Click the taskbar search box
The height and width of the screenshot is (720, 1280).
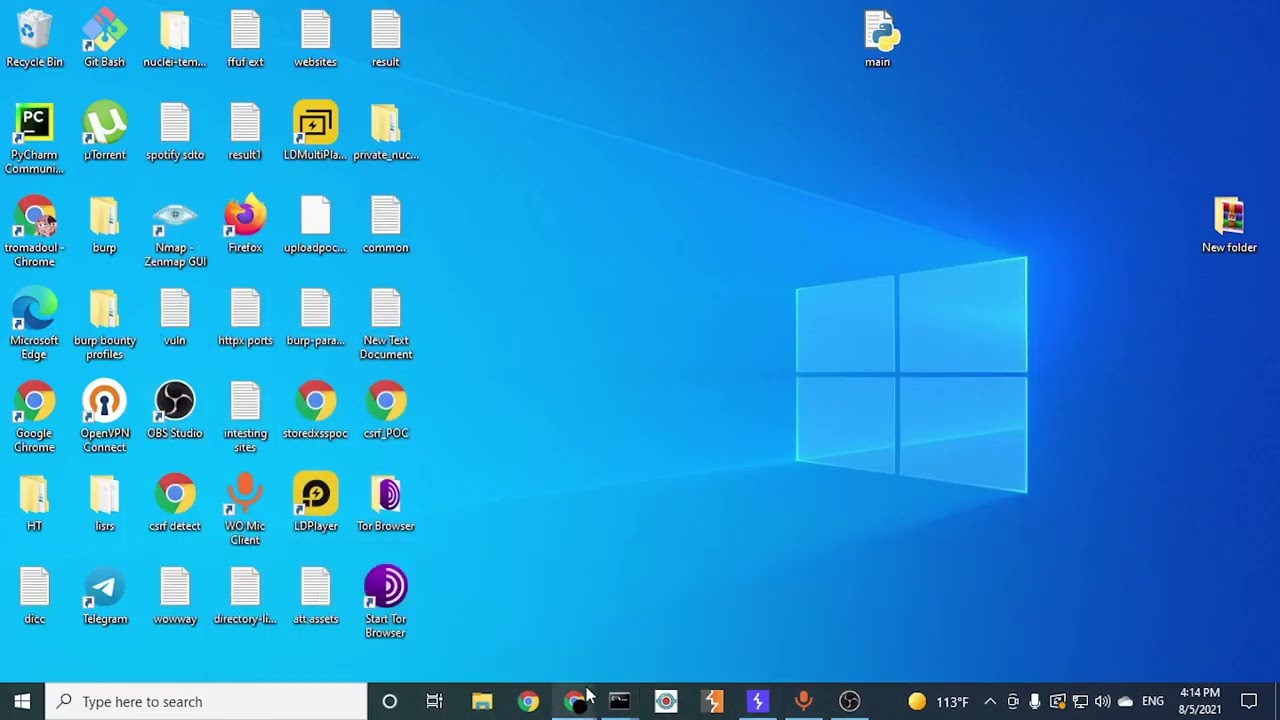point(207,701)
